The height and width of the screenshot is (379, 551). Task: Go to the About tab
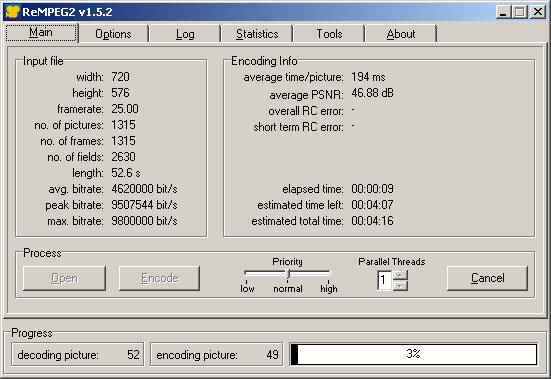[401, 34]
